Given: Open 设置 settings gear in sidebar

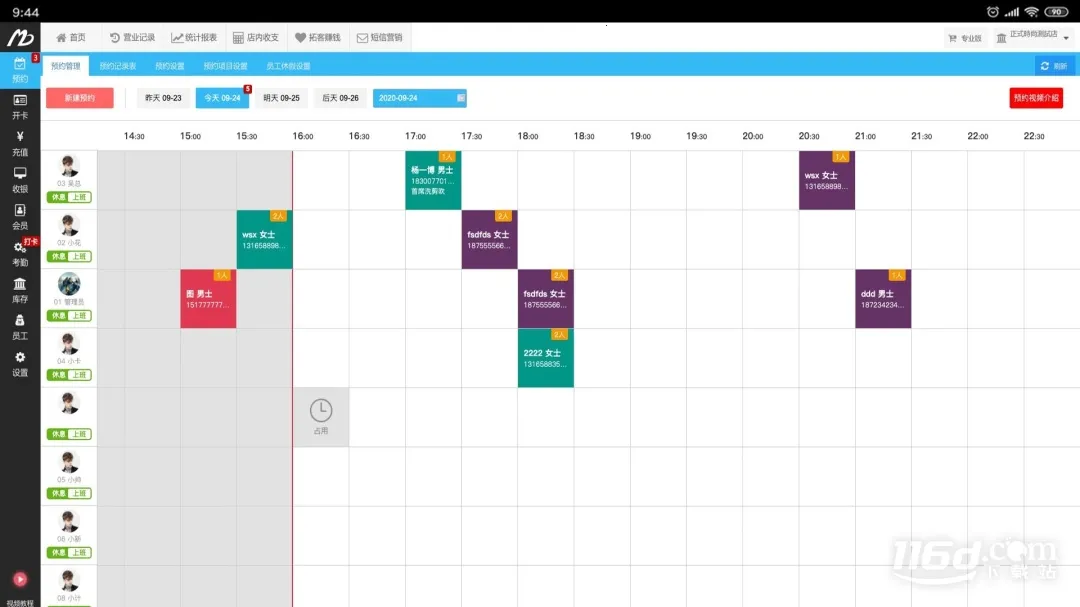Looking at the screenshot, I should 20,363.
